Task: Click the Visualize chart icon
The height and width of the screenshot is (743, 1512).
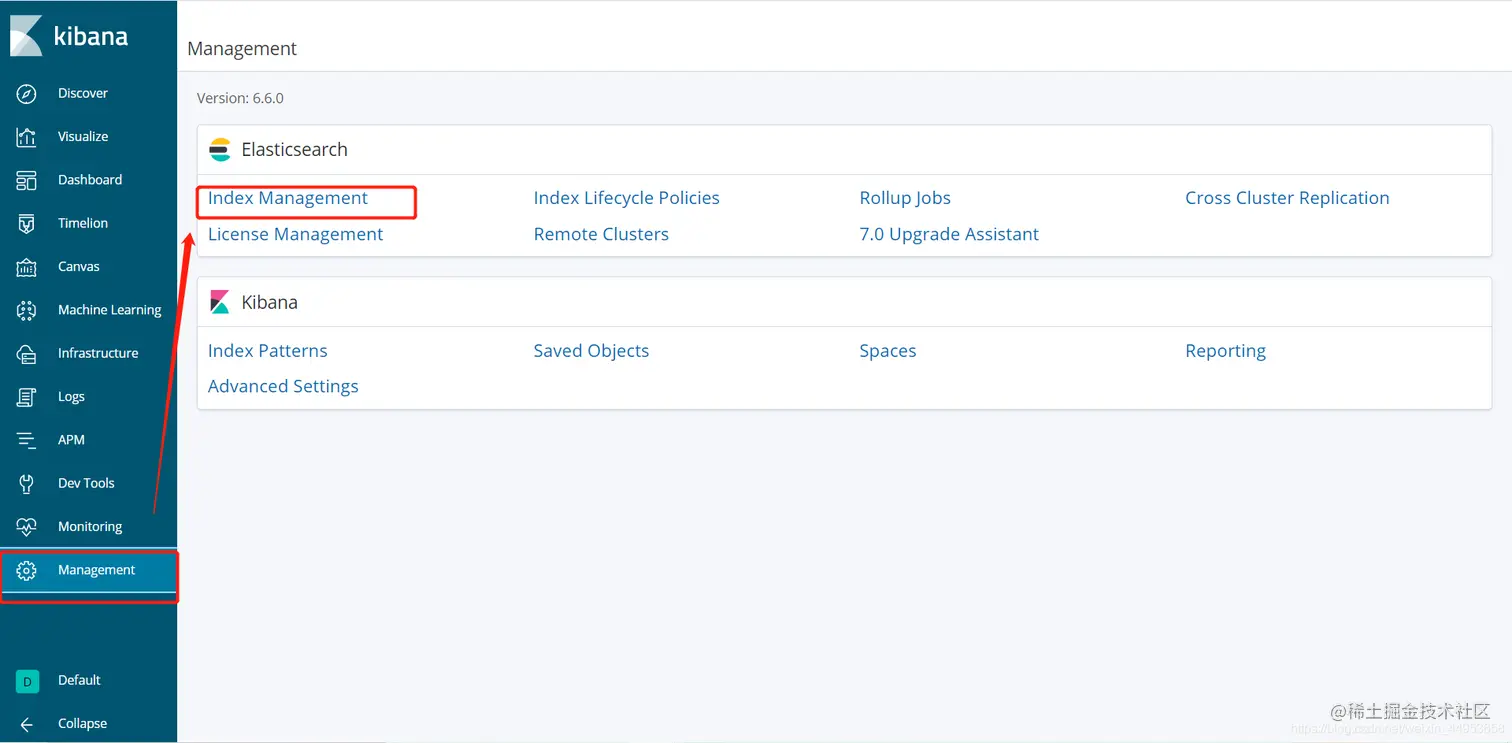Action: pyautogui.click(x=27, y=137)
